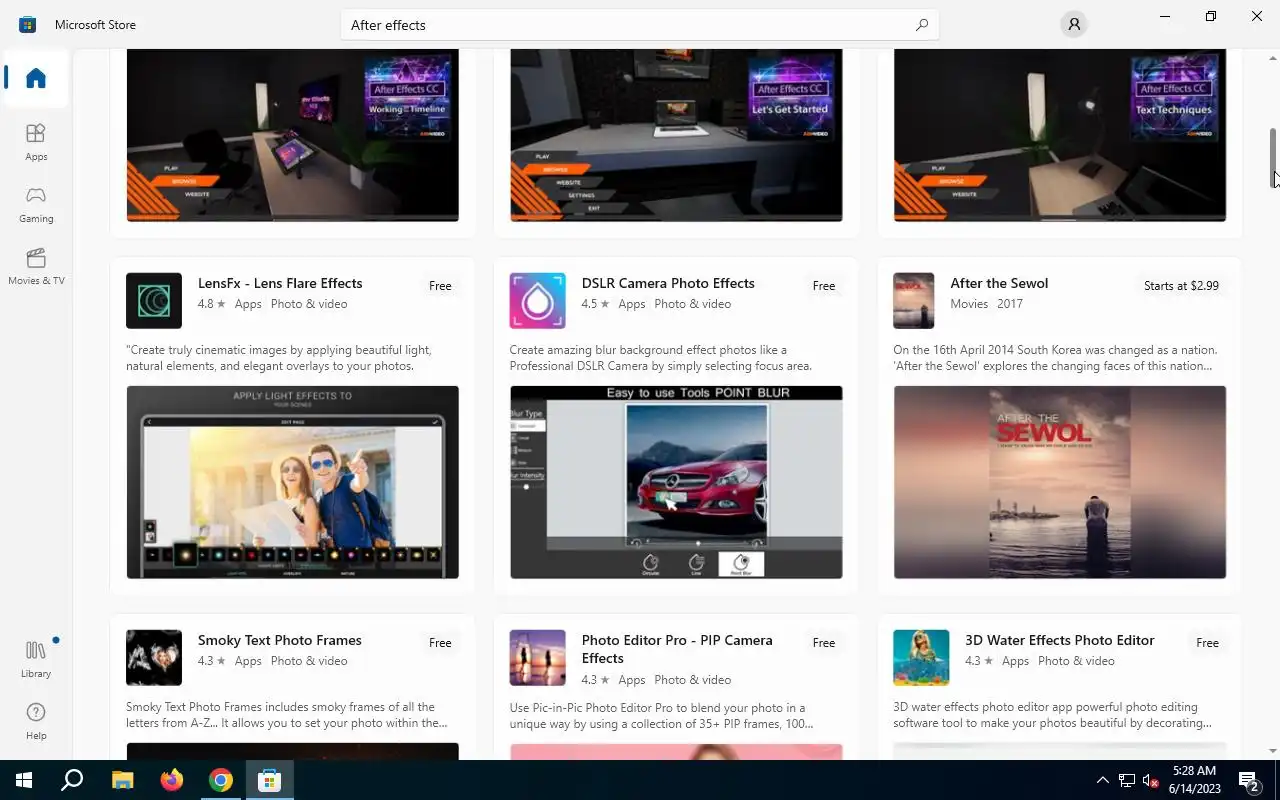
Task: Click the 'Create amazing blur background' description
Action: tap(660, 358)
